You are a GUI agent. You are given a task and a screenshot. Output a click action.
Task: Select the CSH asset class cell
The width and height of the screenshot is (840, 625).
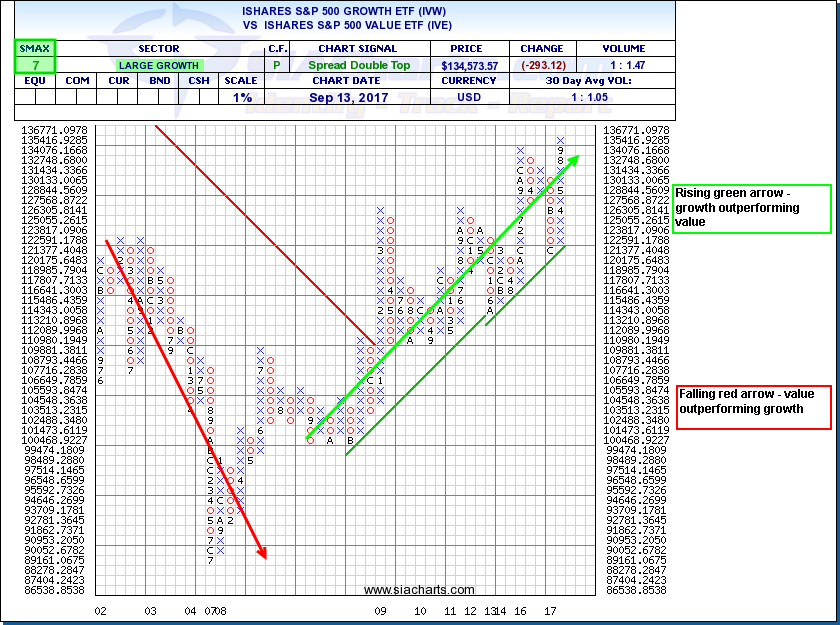(198, 81)
